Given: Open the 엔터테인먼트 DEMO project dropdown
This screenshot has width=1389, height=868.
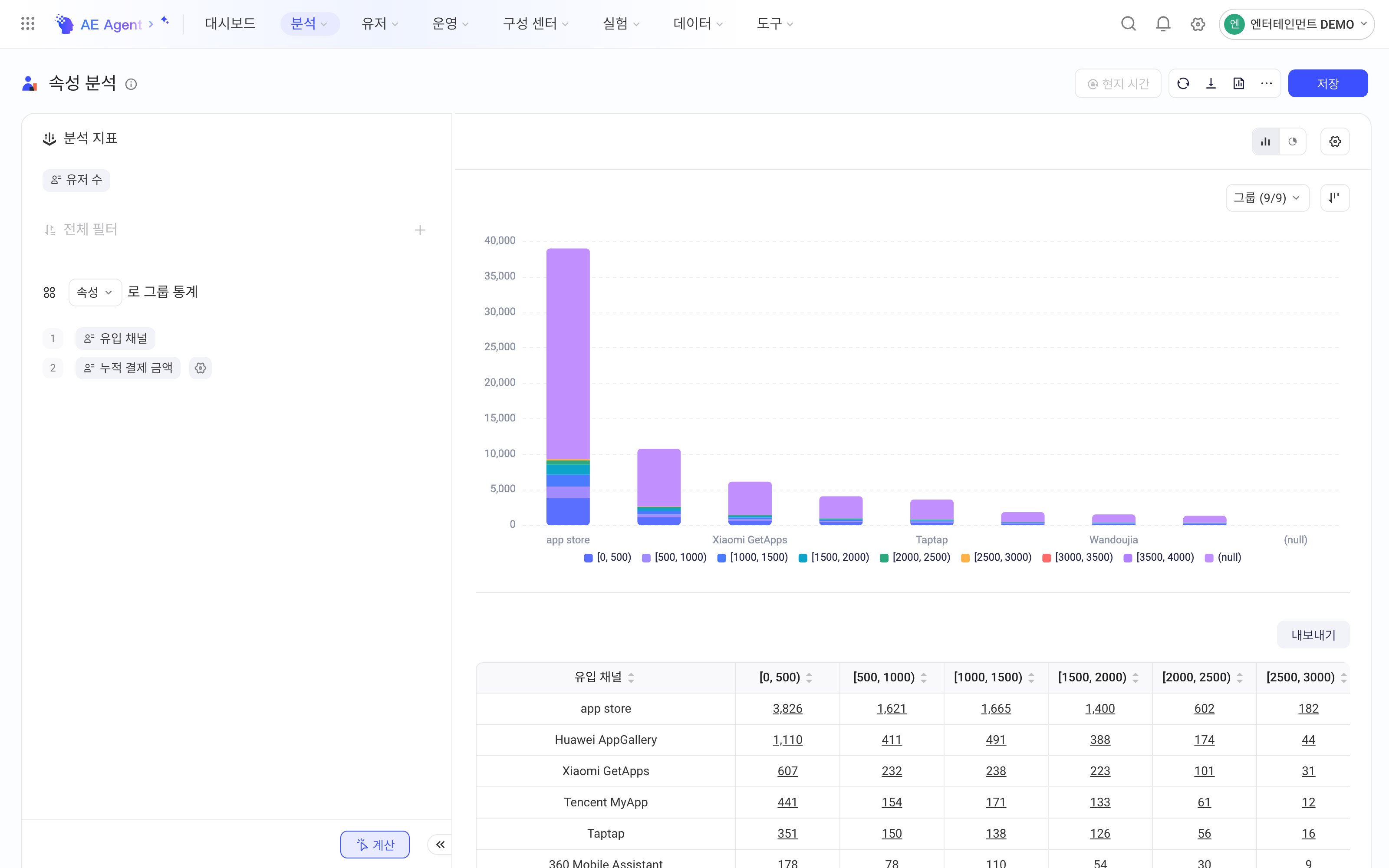Looking at the screenshot, I should click(x=1296, y=24).
